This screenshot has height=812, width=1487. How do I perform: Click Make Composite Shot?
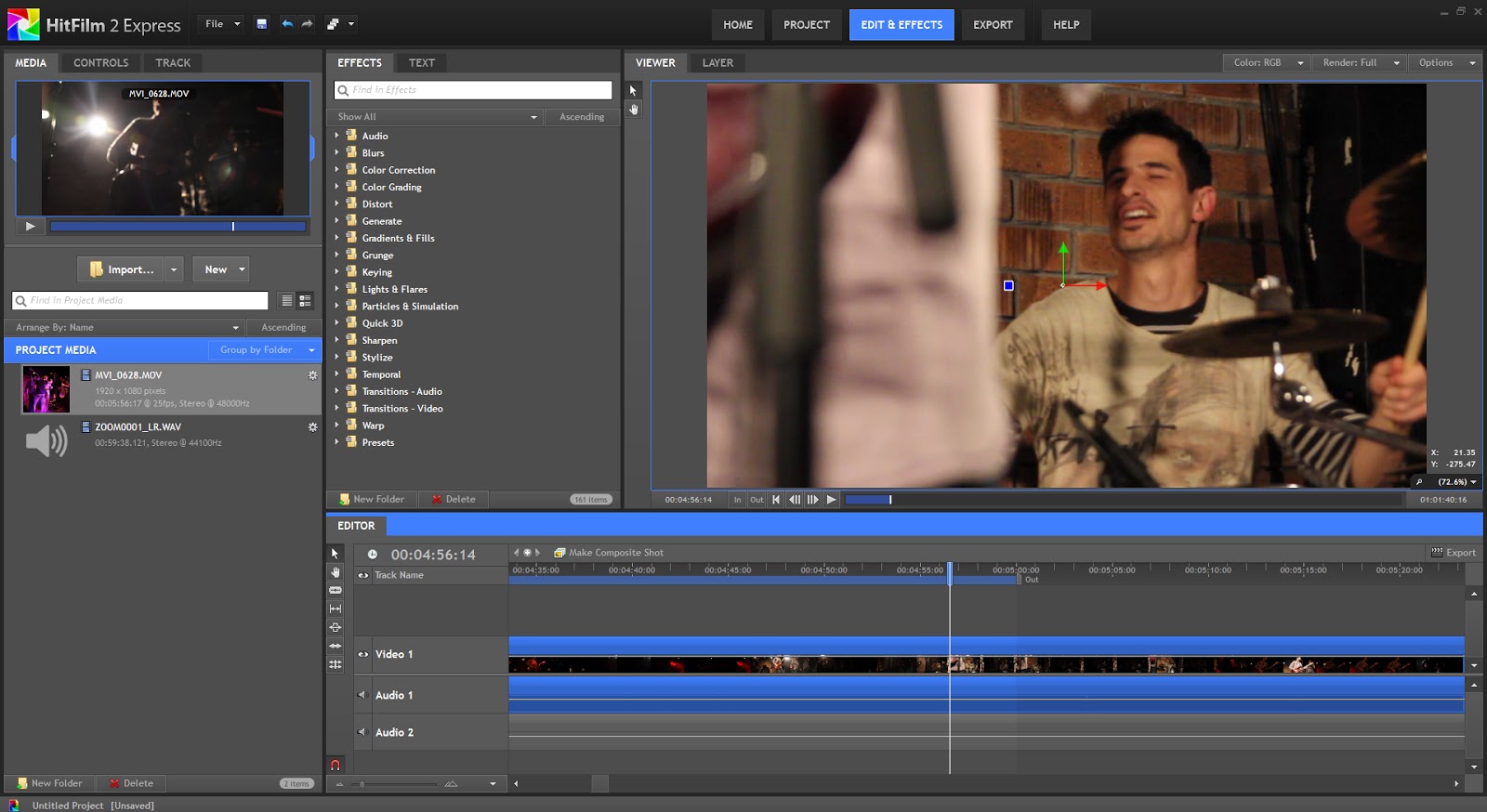[609, 553]
